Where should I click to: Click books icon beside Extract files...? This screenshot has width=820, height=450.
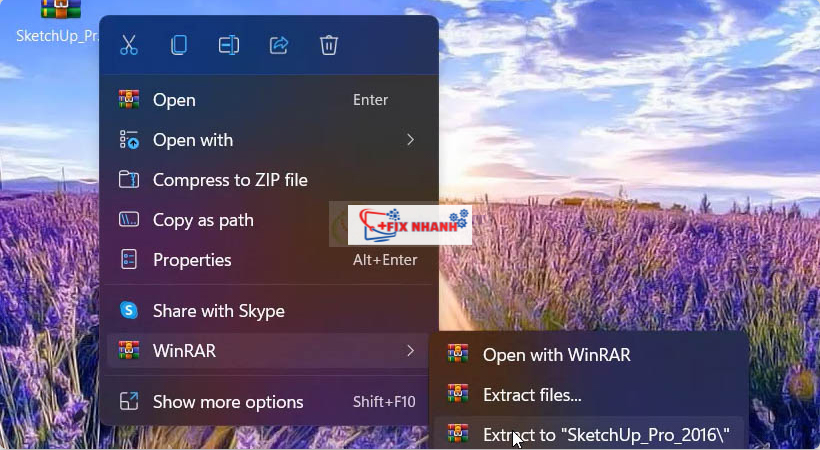(458, 393)
